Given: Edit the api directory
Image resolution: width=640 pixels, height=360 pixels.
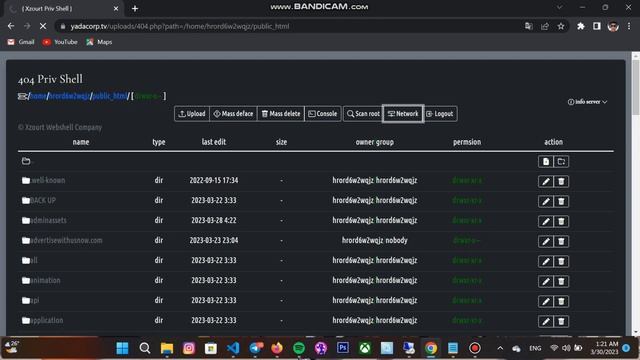Looking at the screenshot, I should pyautogui.click(x=546, y=302).
